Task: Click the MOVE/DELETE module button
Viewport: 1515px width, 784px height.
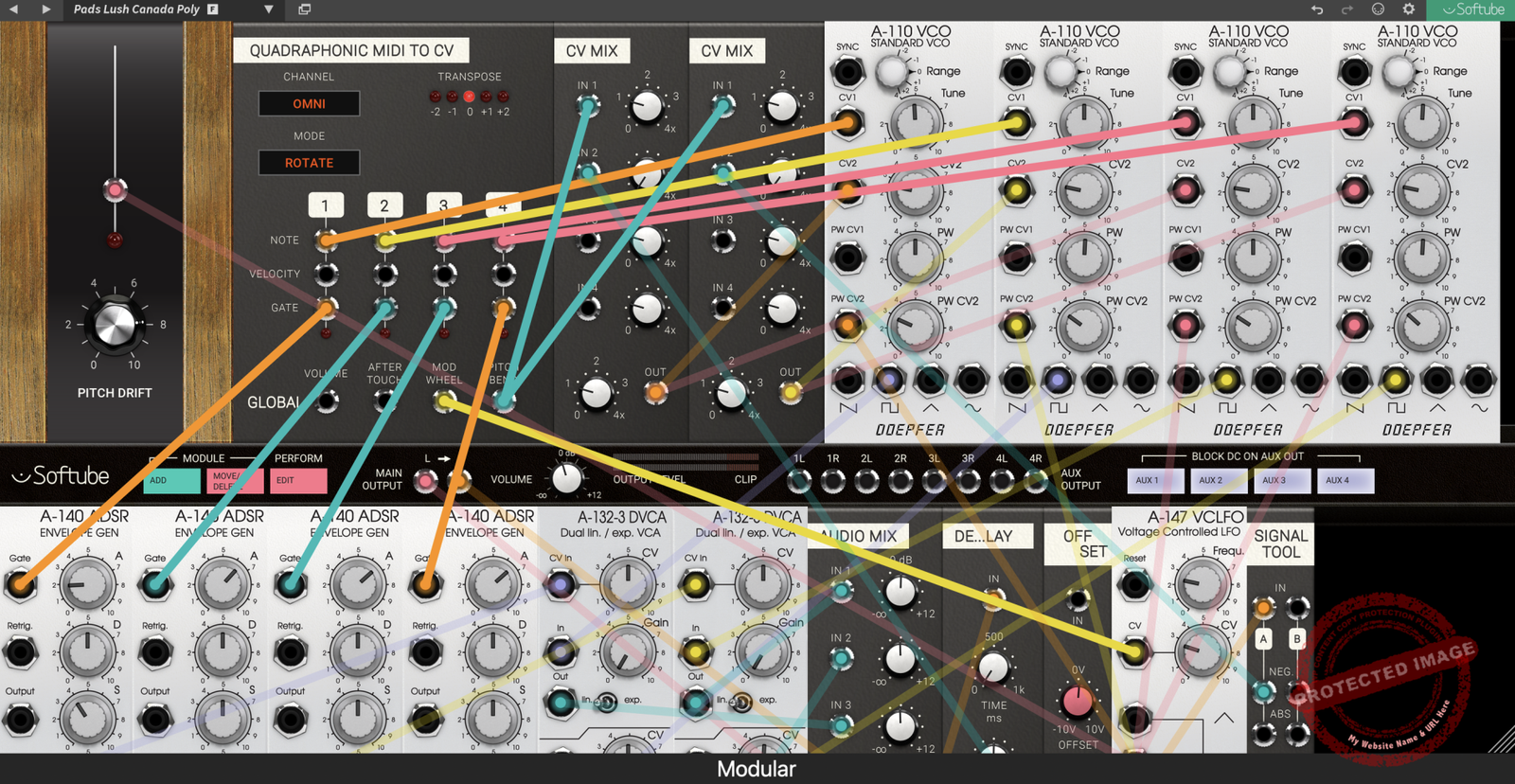Action: coord(235,480)
